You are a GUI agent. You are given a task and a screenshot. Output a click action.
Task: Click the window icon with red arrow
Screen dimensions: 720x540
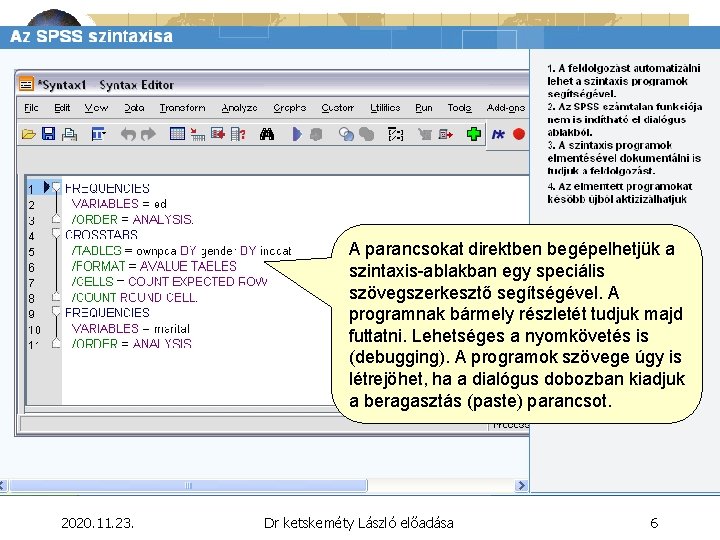pyautogui.click(x=445, y=134)
